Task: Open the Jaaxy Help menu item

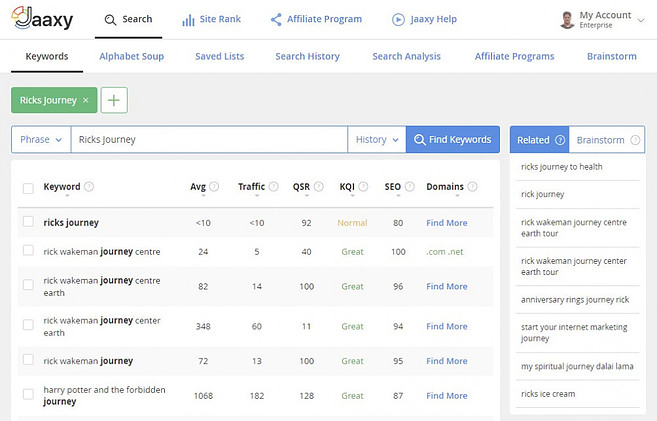Action: [x=424, y=19]
